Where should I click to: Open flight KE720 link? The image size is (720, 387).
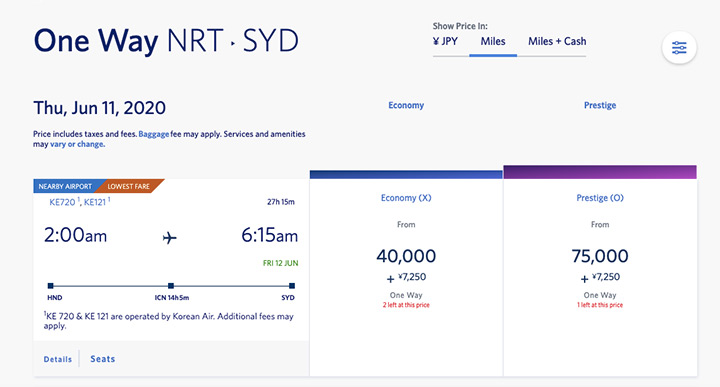click(x=62, y=202)
